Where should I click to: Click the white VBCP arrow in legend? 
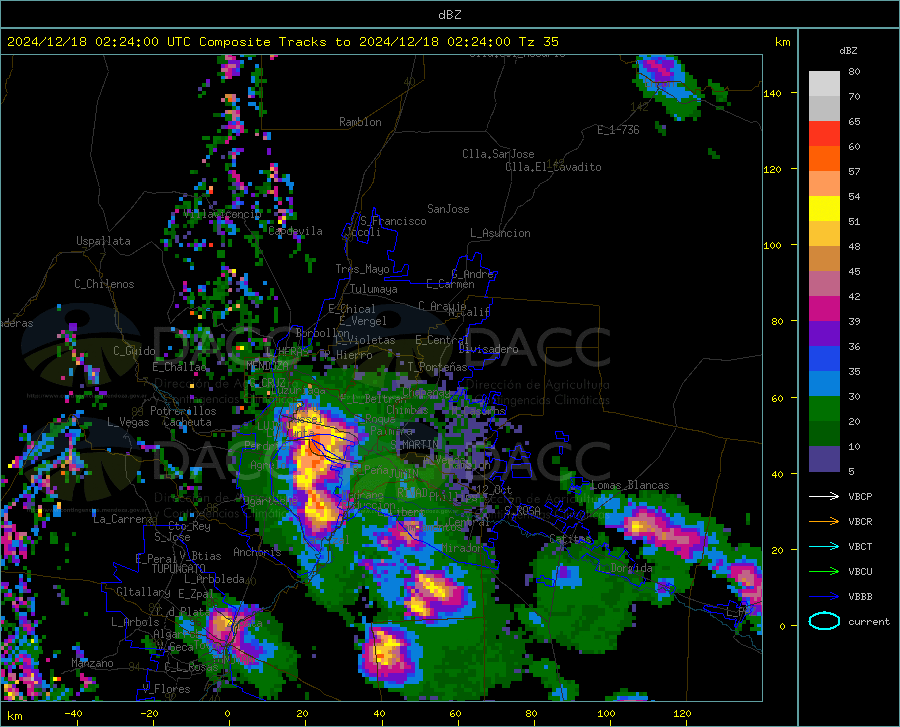(x=824, y=496)
